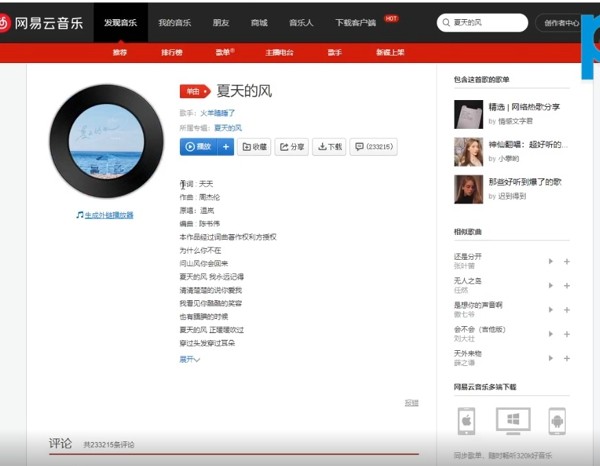
Task: Open the 发现音乐 tab
Action: (121, 23)
